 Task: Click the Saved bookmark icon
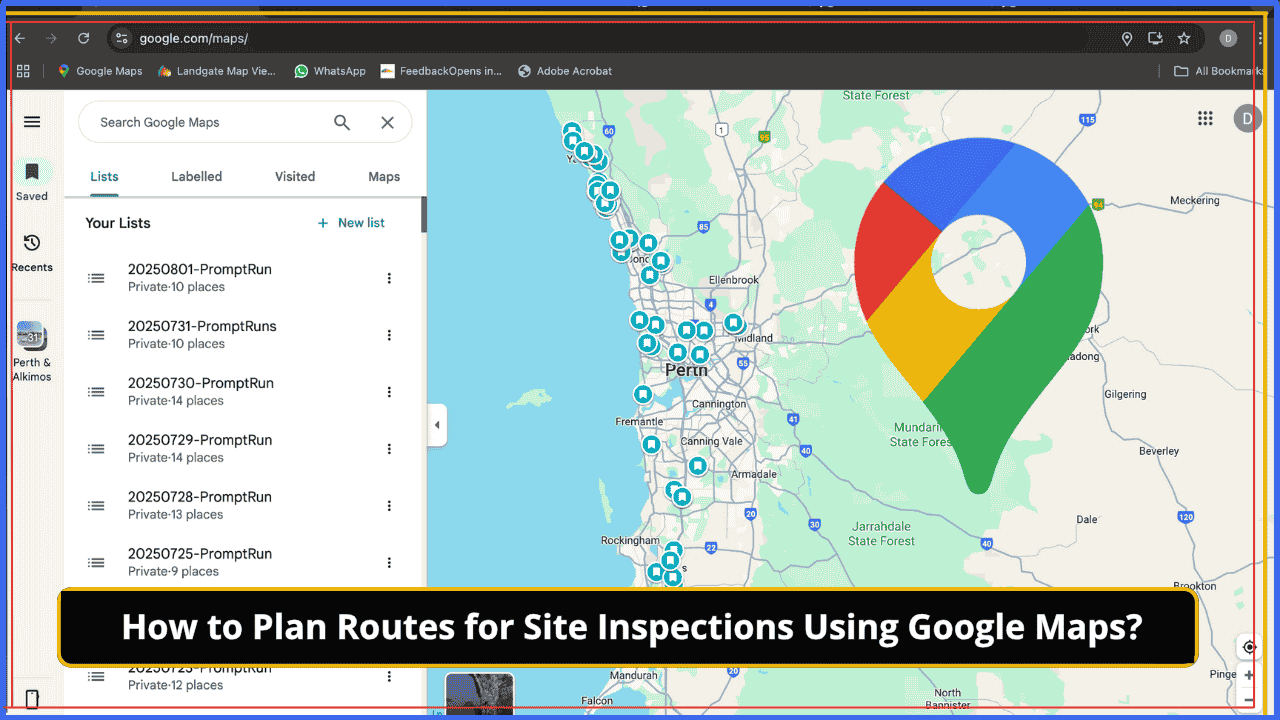32,173
